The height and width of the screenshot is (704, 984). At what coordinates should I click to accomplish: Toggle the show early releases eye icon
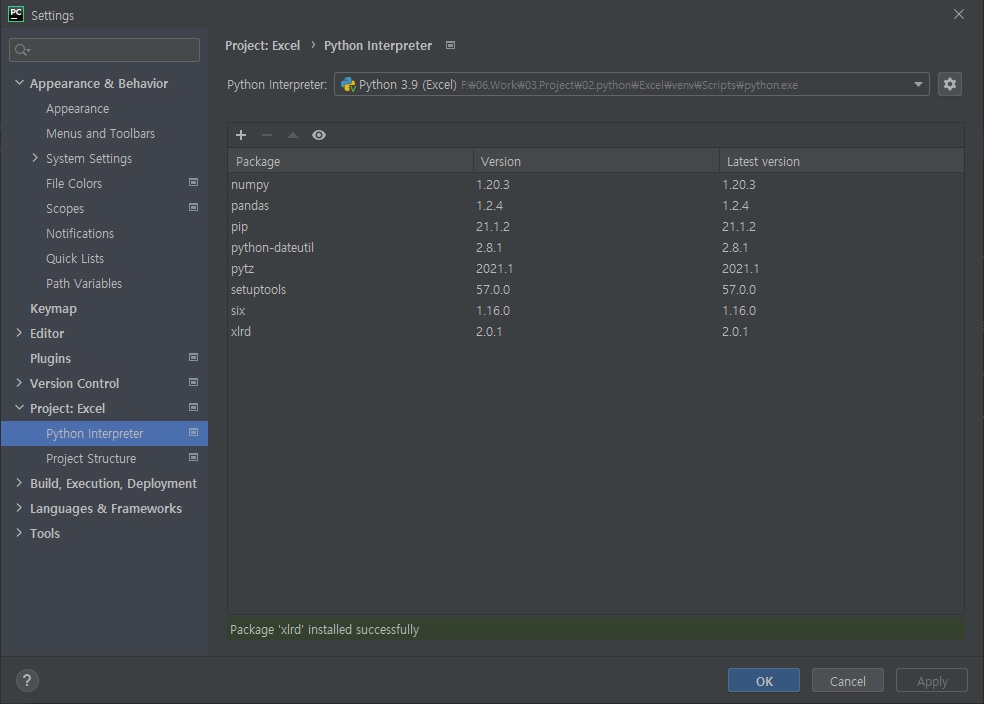(319, 135)
